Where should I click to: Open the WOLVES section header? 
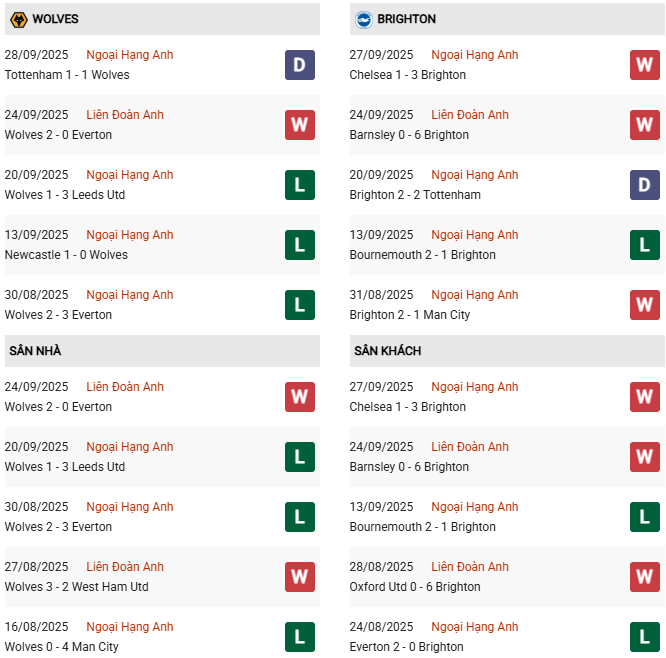pos(56,19)
